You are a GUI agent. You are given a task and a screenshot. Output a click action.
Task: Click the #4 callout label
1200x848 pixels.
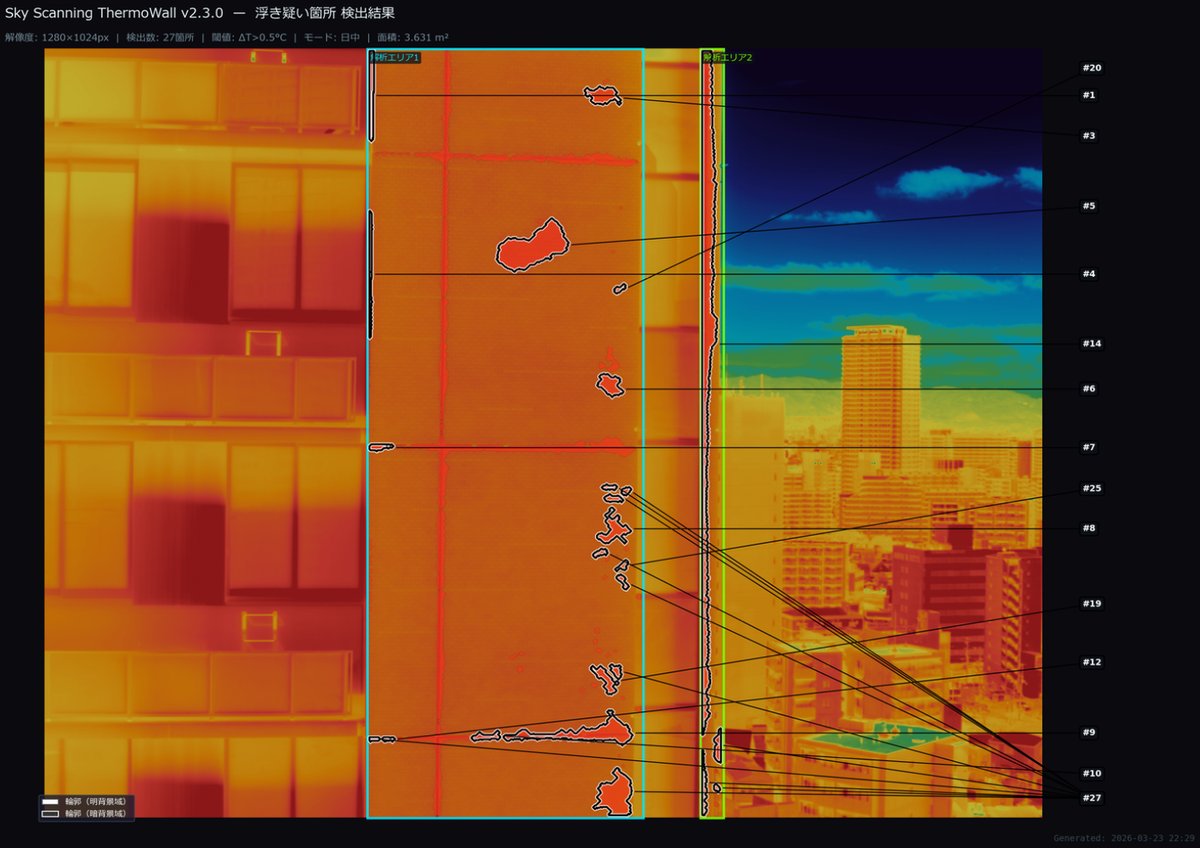coord(1089,274)
